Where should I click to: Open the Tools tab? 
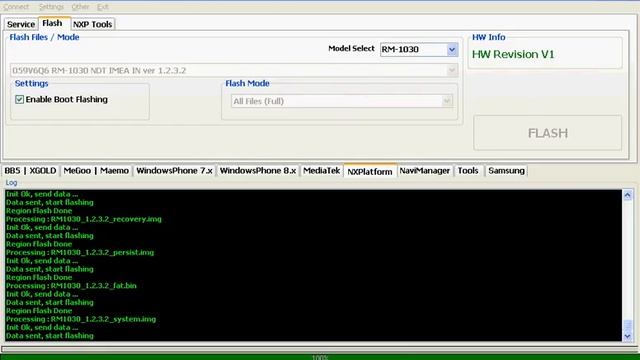[468, 171]
